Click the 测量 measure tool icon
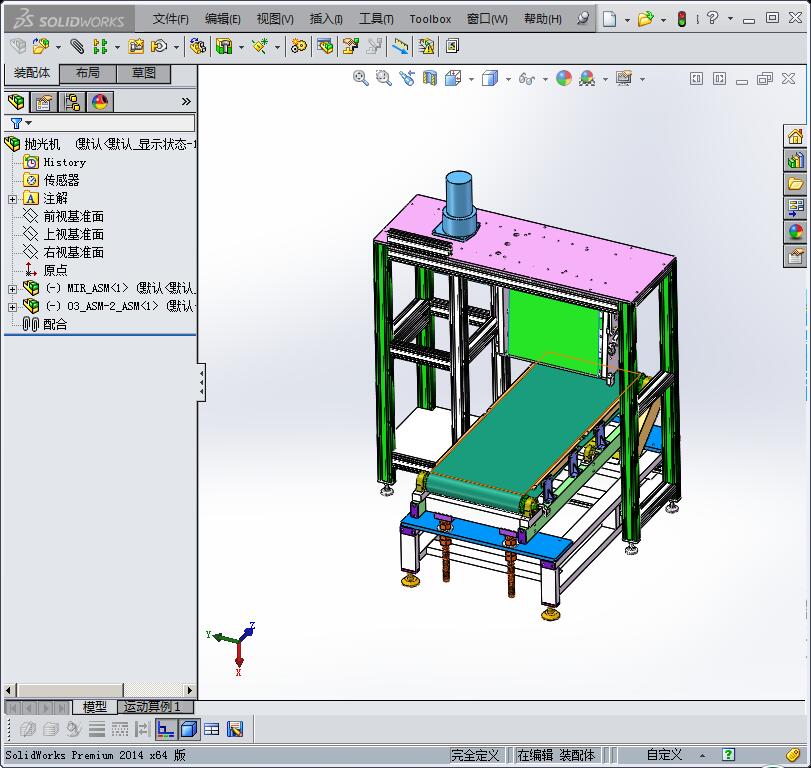 coord(400,45)
